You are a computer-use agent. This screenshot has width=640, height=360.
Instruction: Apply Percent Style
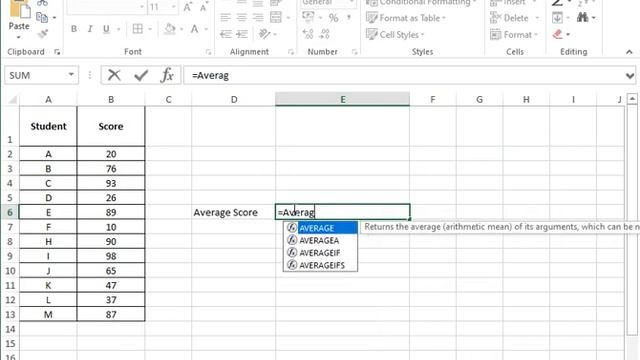(x=333, y=18)
